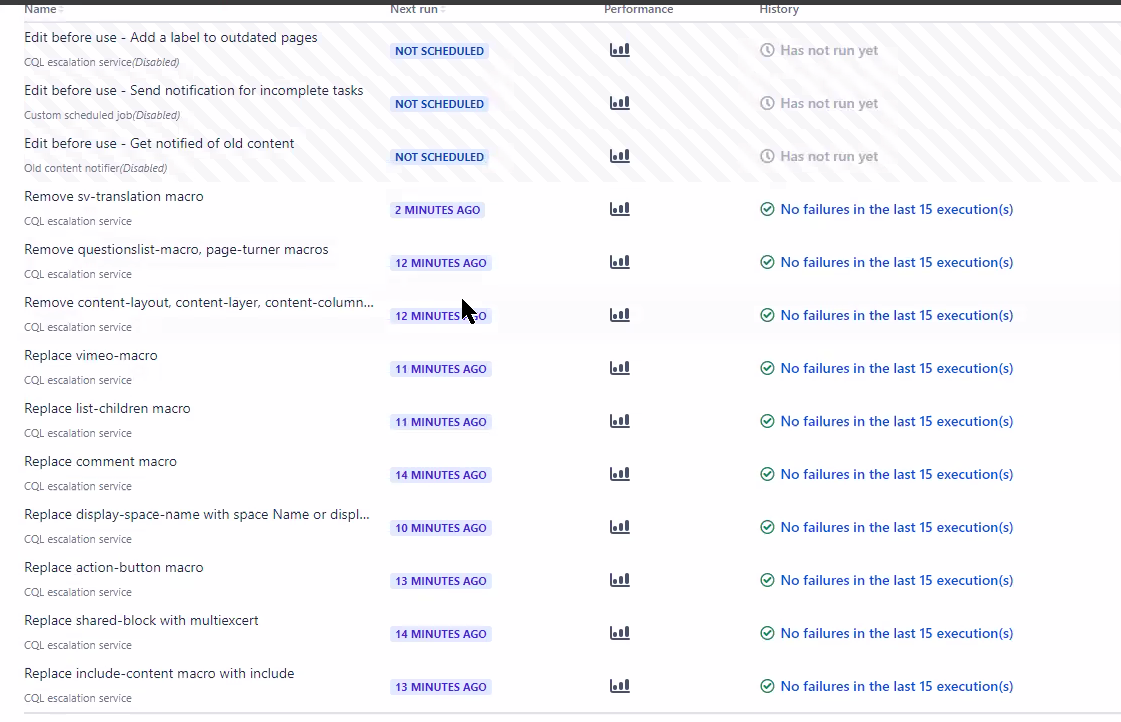
Task: Open Replace list-children macro job
Action: [x=107, y=407]
